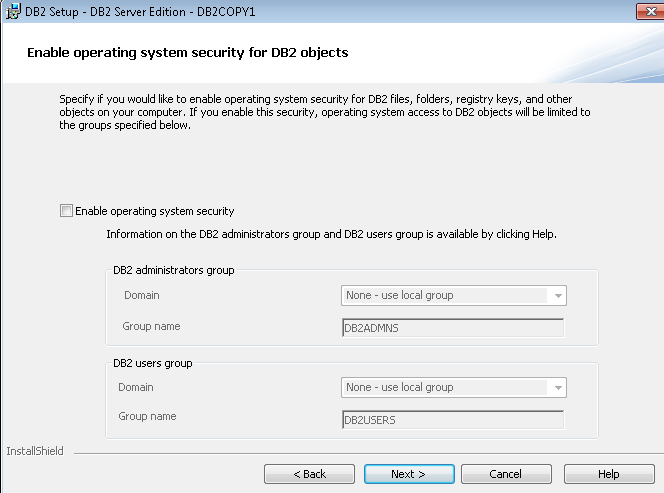Click the Group name label under administrators group
The width and height of the screenshot is (664, 493).
pos(151,326)
